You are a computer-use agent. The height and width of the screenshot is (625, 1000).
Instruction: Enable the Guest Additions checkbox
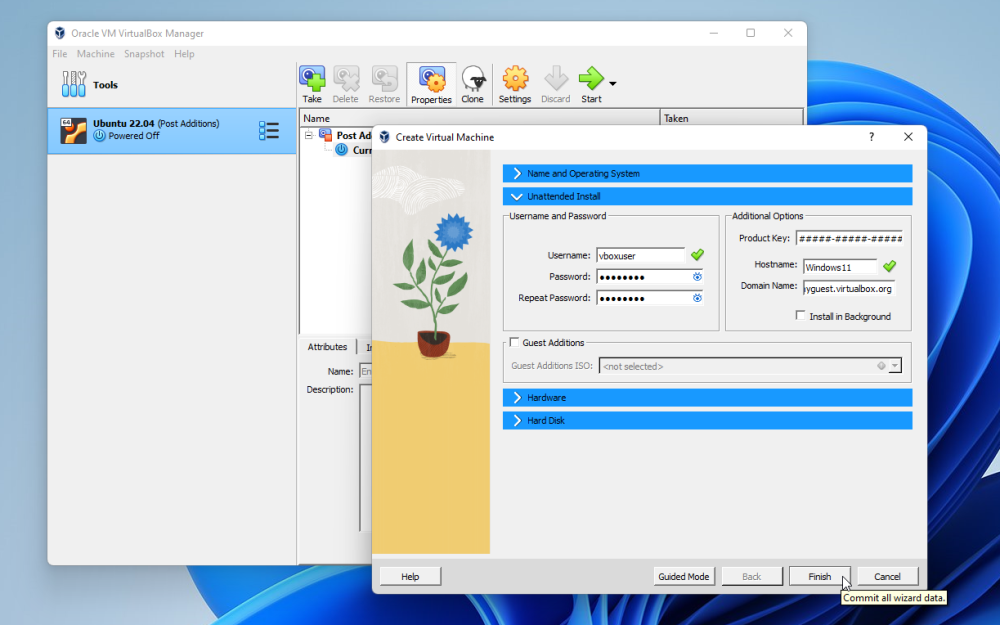pos(515,343)
